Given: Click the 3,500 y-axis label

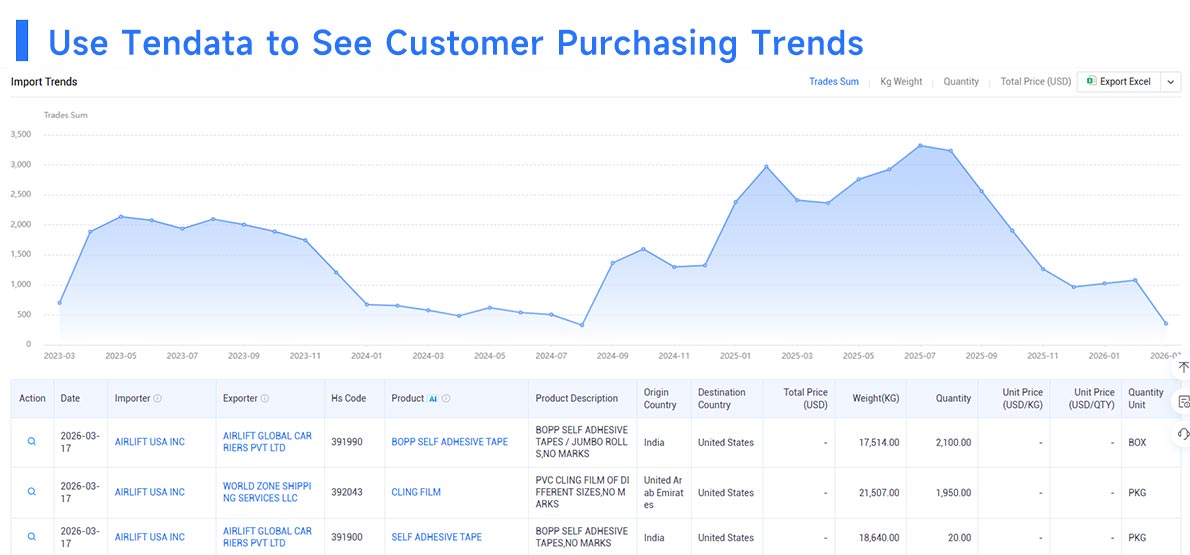Looking at the screenshot, I should click(x=20, y=134).
